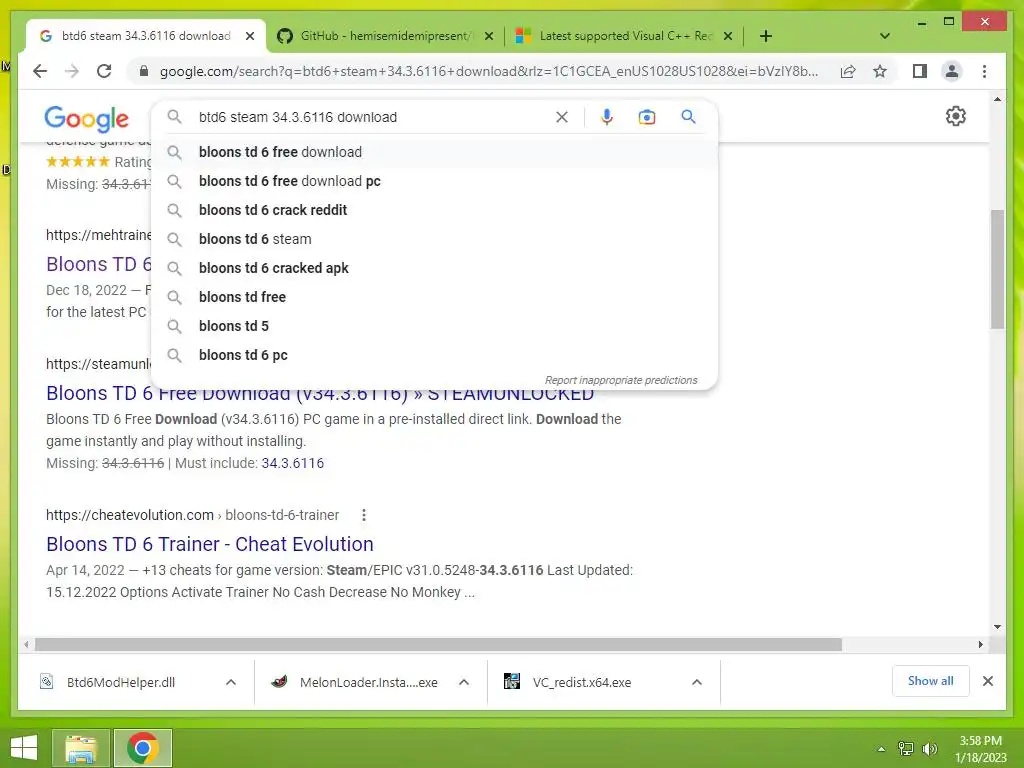Choose suggestion bloons td free
The height and width of the screenshot is (768, 1024).
pyautogui.click(x=434, y=297)
